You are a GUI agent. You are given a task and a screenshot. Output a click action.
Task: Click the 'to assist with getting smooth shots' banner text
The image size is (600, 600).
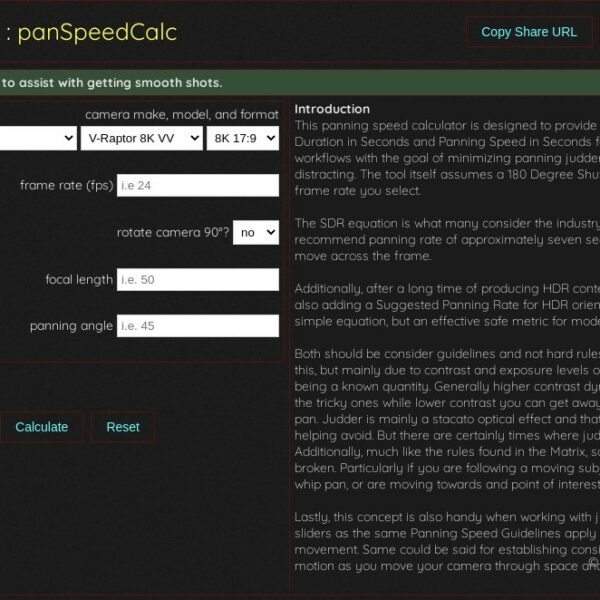coord(112,83)
